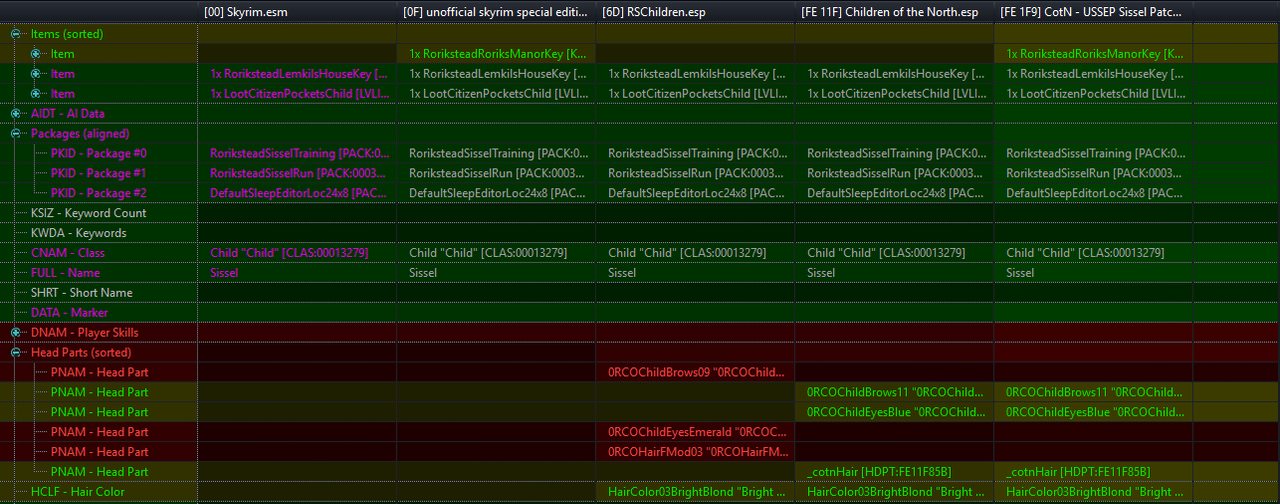Click DefaultSleepEditorLoc24x8 in the Skyrim.esm column
The height and width of the screenshot is (504, 1280).
pyautogui.click(x=298, y=194)
